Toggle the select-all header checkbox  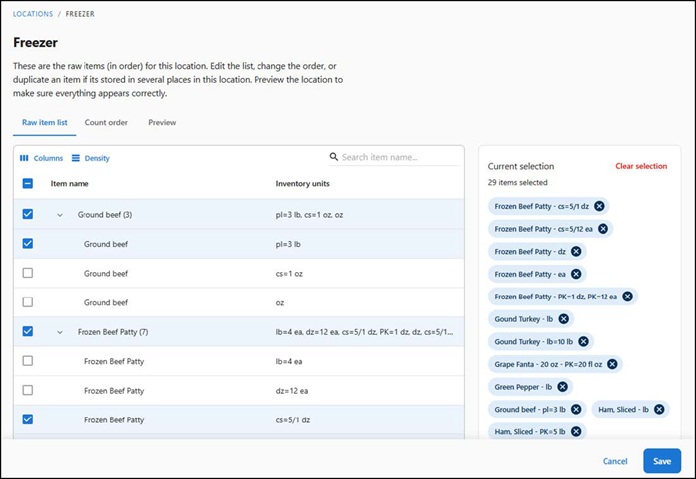click(28, 184)
